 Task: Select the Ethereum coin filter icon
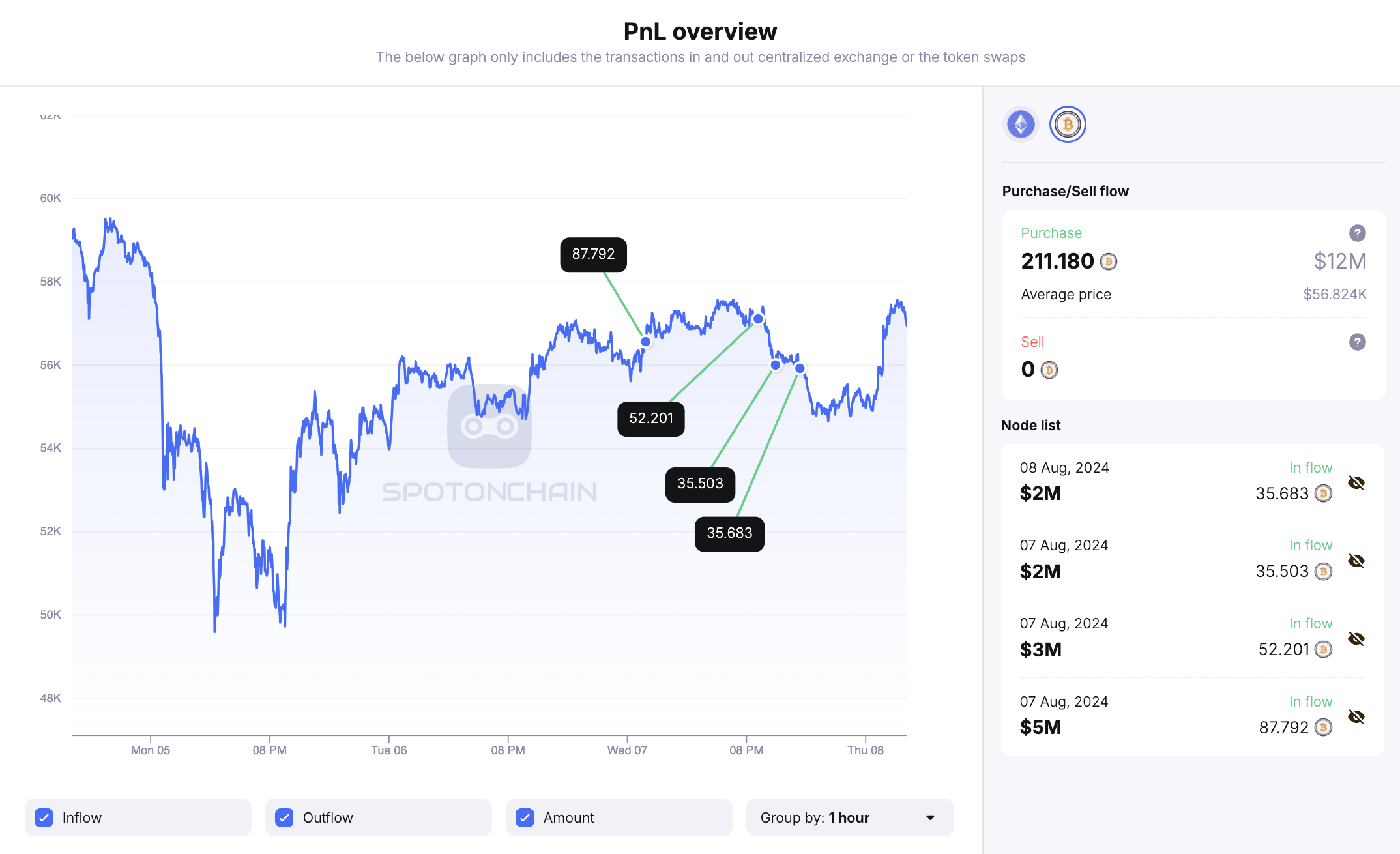(x=1021, y=124)
